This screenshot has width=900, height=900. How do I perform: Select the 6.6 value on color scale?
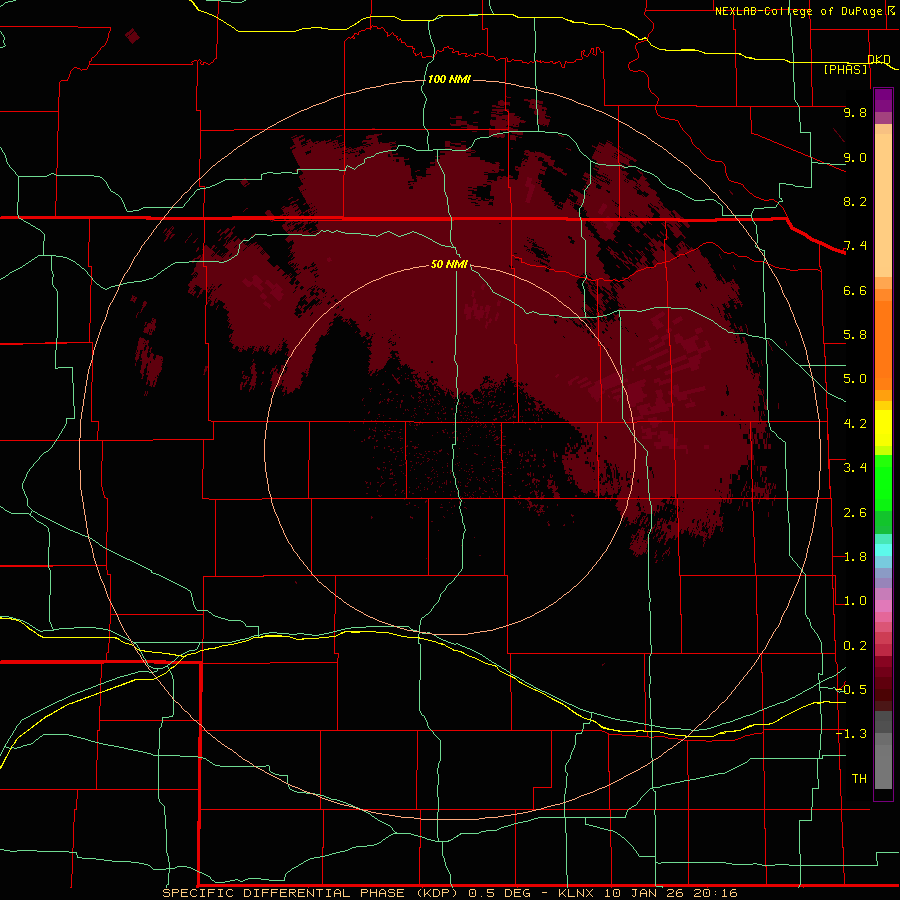coord(855,290)
